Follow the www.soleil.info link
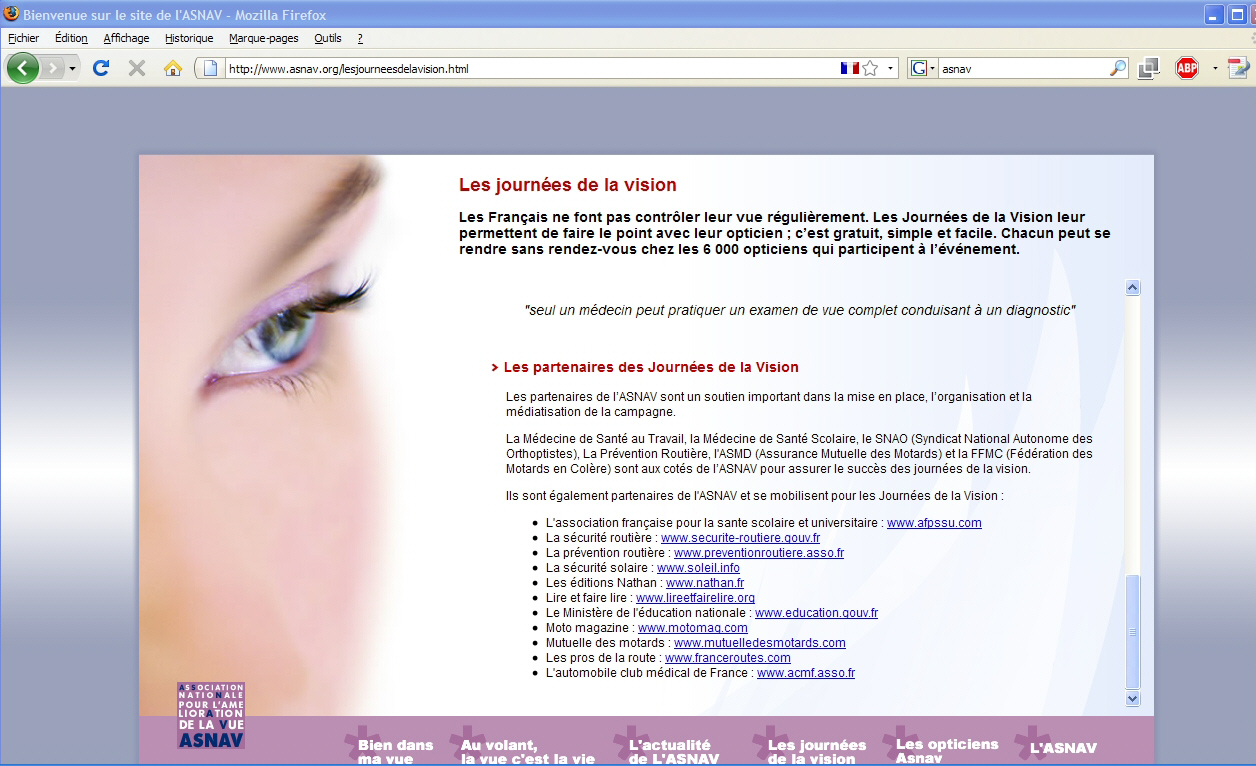 (698, 568)
